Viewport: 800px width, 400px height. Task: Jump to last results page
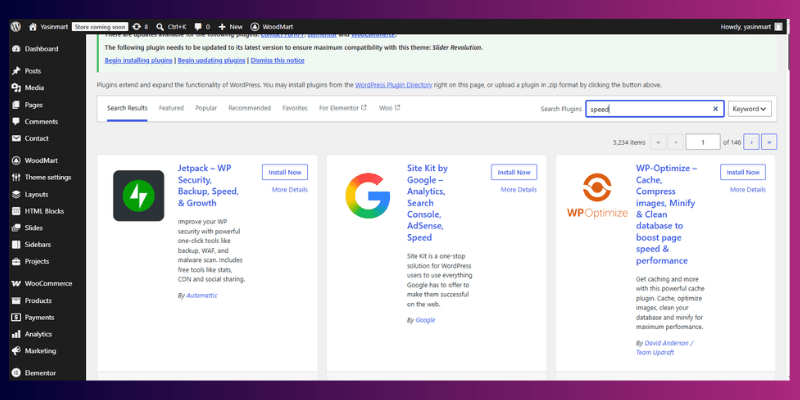tap(769, 142)
